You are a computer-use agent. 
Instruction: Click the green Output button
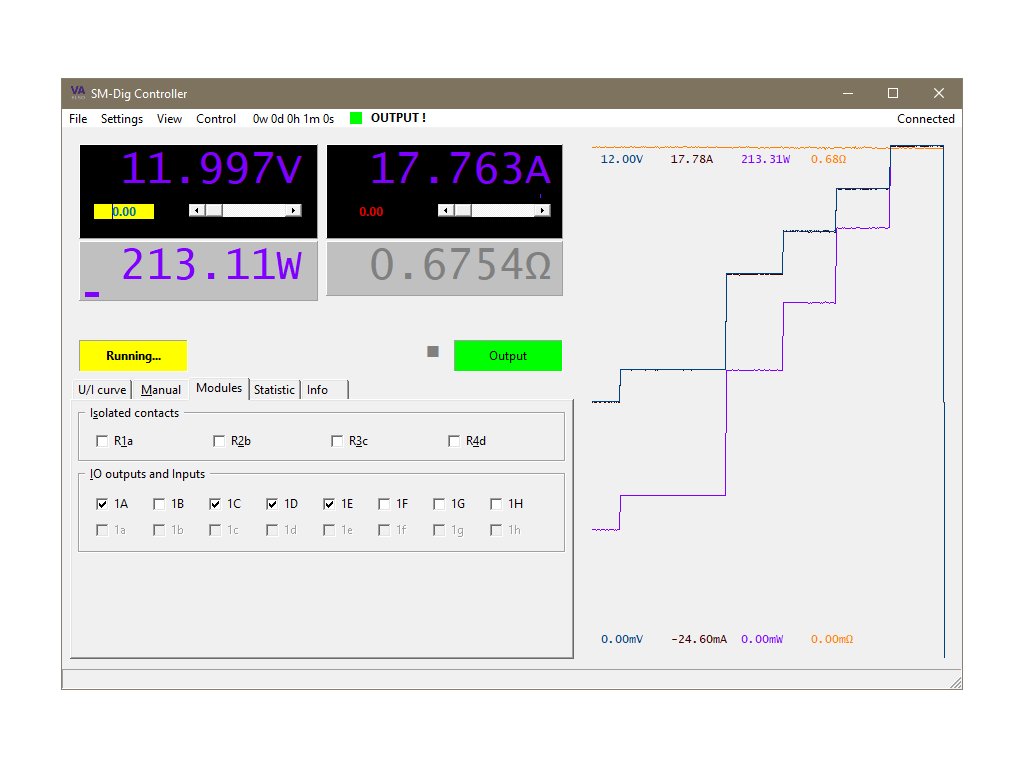(x=508, y=356)
